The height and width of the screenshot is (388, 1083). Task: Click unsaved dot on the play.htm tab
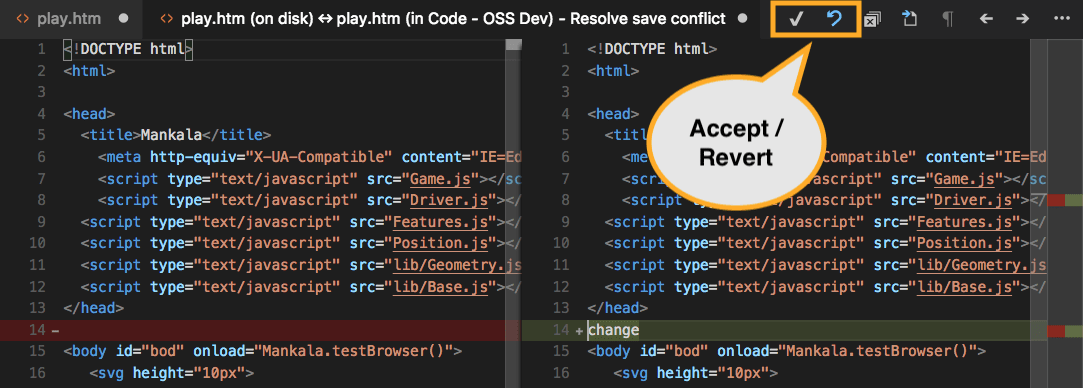124,19
